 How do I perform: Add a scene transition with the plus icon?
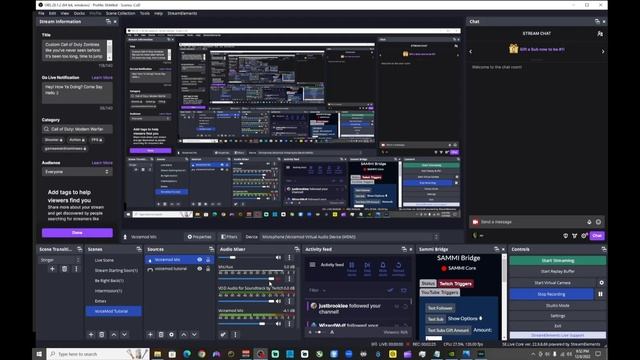point(52,269)
